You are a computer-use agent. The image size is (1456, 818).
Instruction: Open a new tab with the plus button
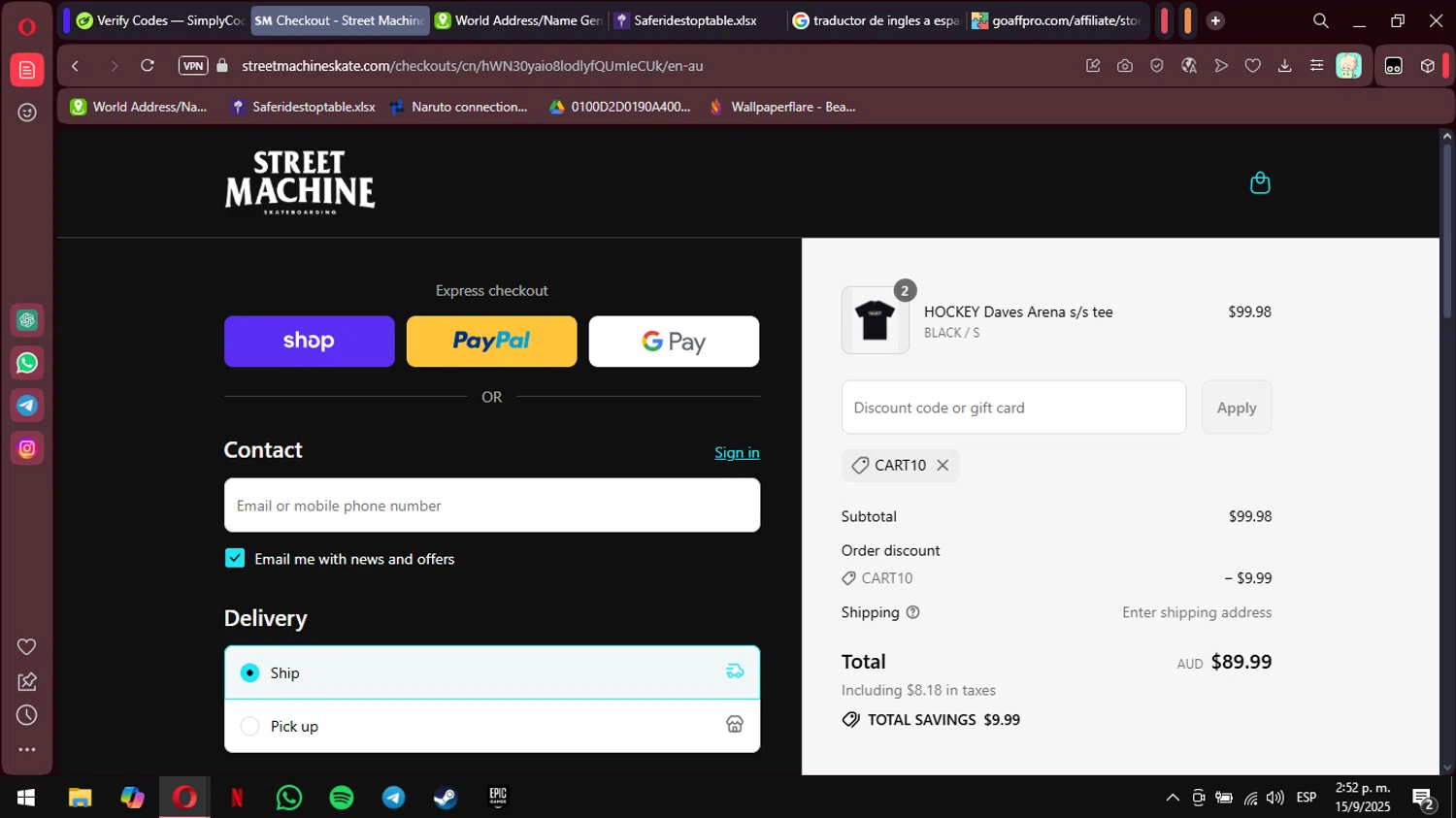tap(1215, 20)
